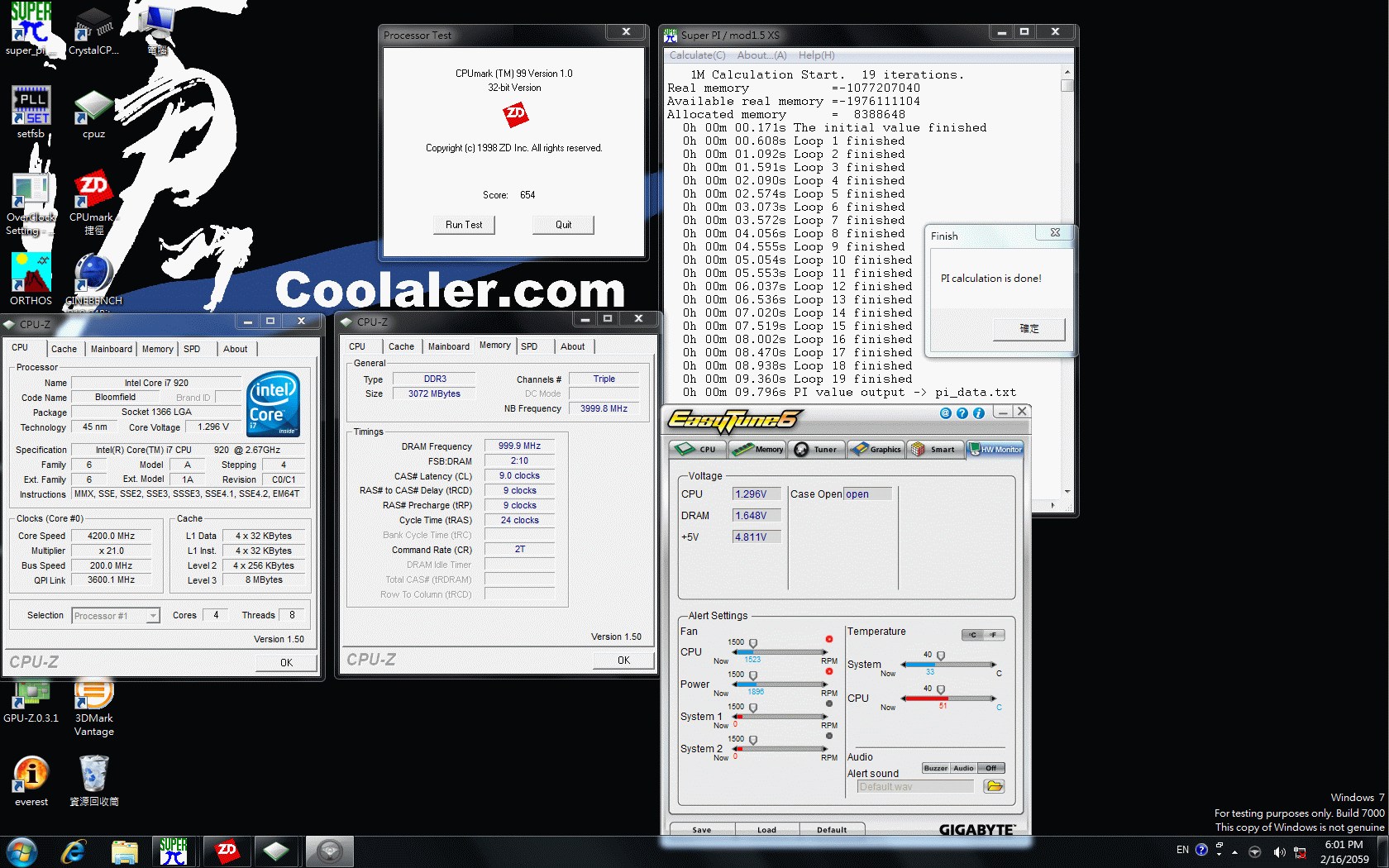Toggle the Power fan alert indicator
Image resolution: width=1389 pixels, height=868 pixels.
click(828, 671)
